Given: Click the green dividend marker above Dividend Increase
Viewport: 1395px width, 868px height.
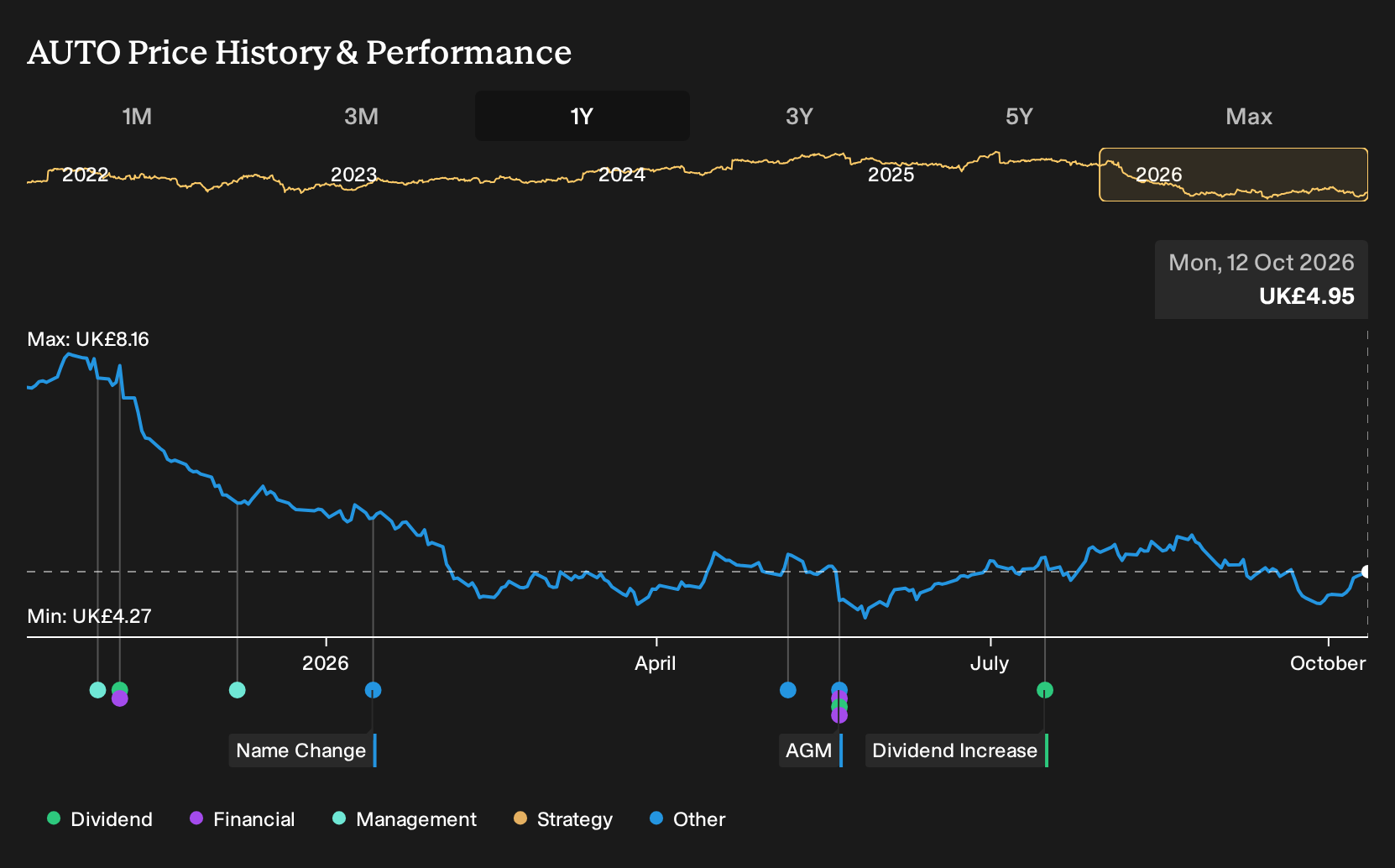Looking at the screenshot, I should (1045, 690).
